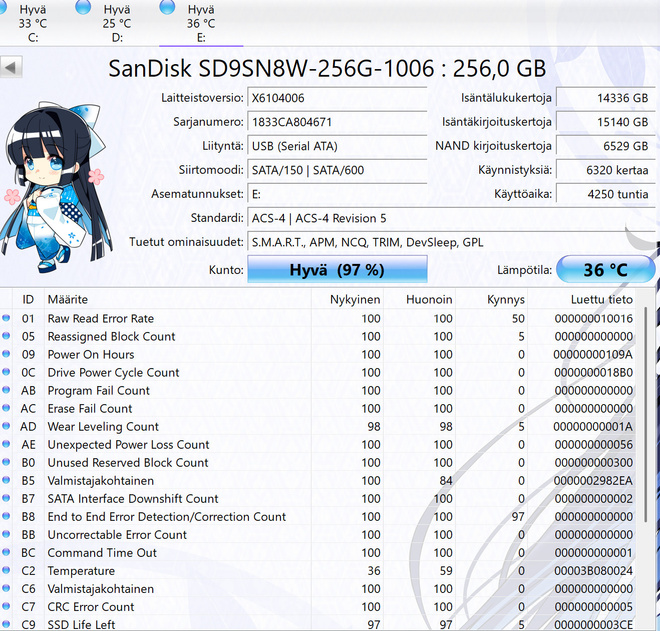660x631 pixels.
Task: Click the previous disk arrow button
Action: point(11,67)
